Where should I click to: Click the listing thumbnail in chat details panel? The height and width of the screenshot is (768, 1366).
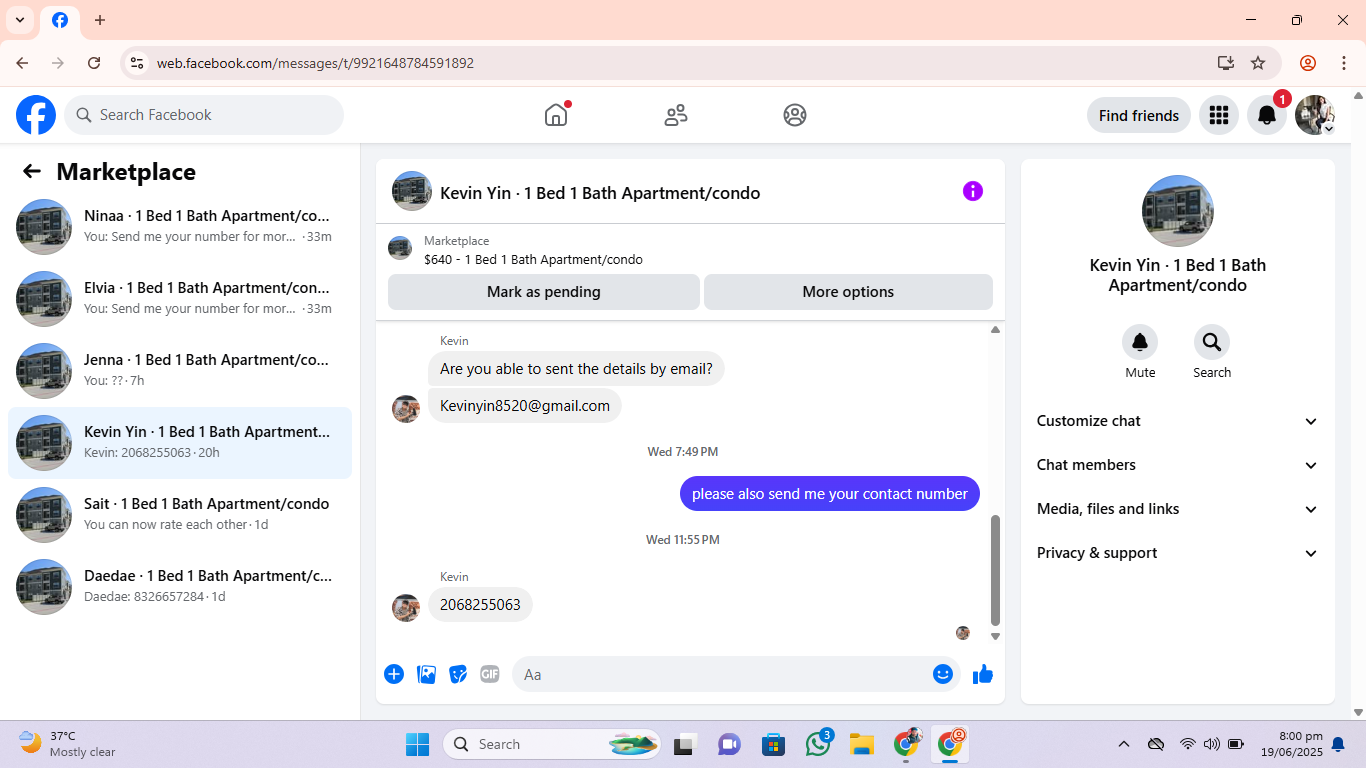(x=1178, y=211)
